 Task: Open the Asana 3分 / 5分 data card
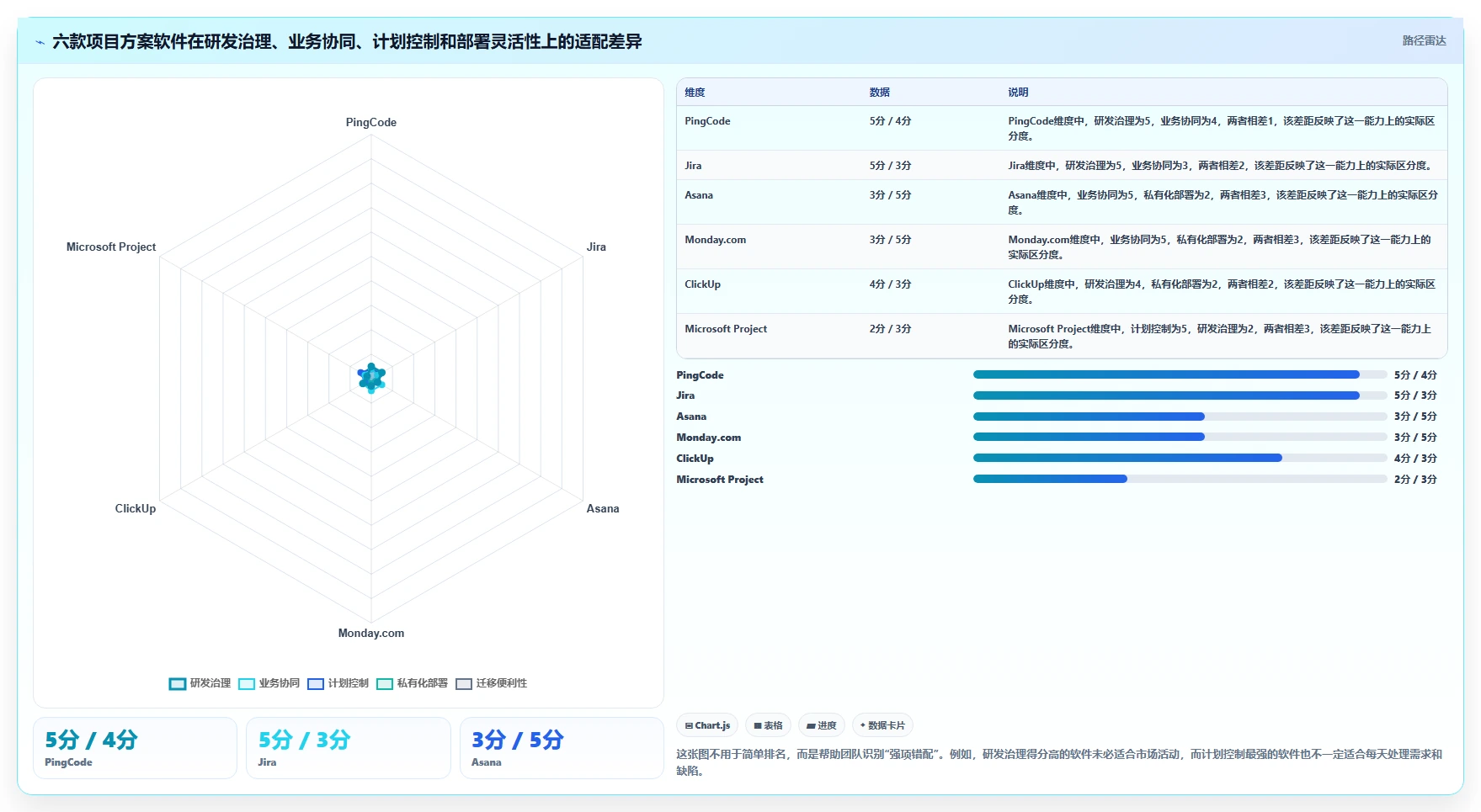click(x=562, y=748)
